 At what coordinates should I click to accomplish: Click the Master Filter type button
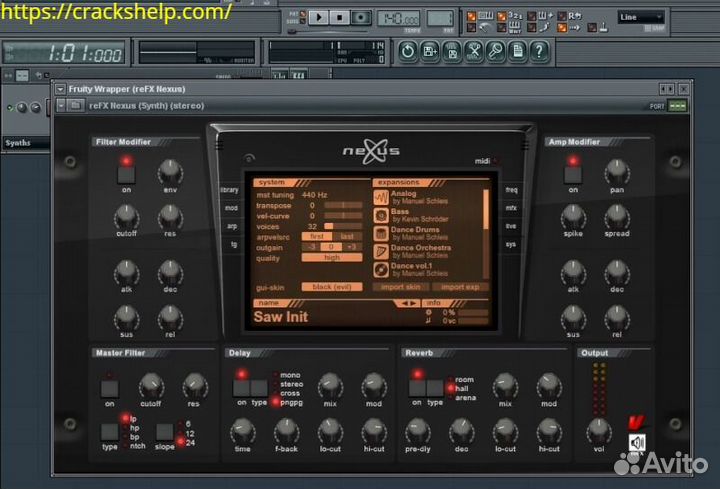pyautogui.click(x=109, y=432)
